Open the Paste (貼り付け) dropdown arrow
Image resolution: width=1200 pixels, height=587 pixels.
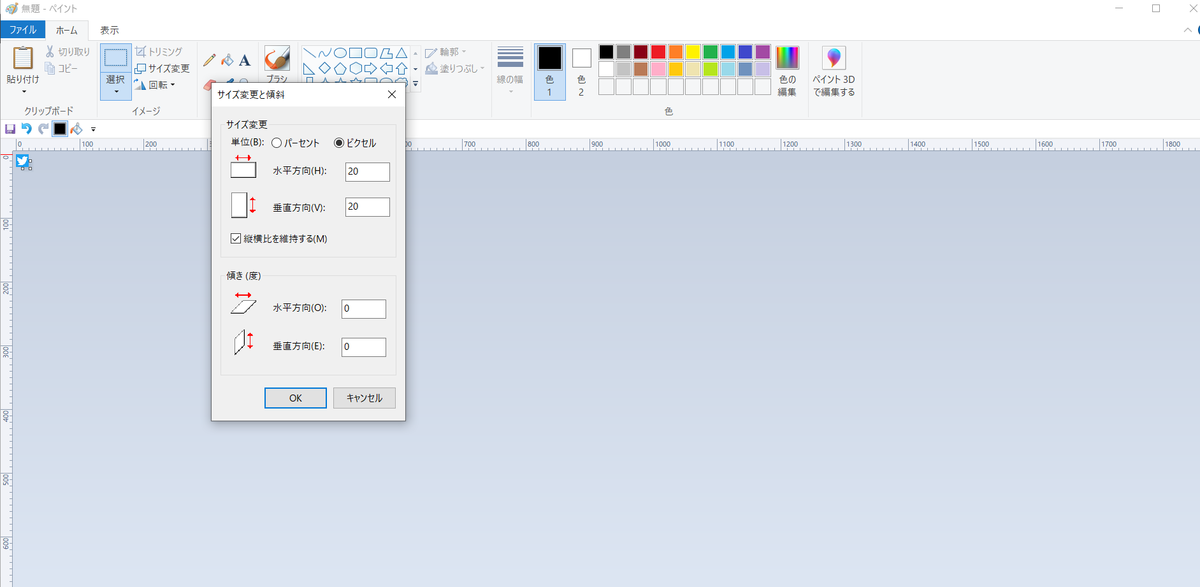(x=23, y=91)
